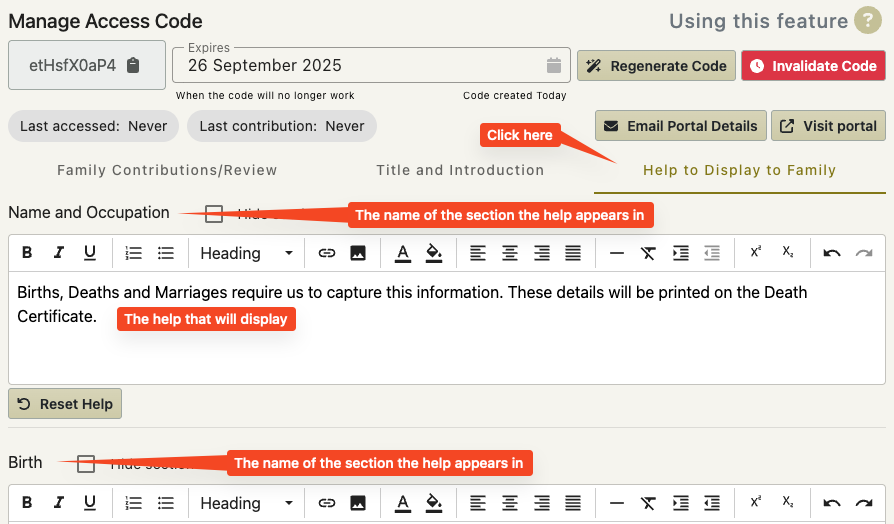Click Email Portal Details button
This screenshot has width=894, height=524.
click(x=681, y=125)
